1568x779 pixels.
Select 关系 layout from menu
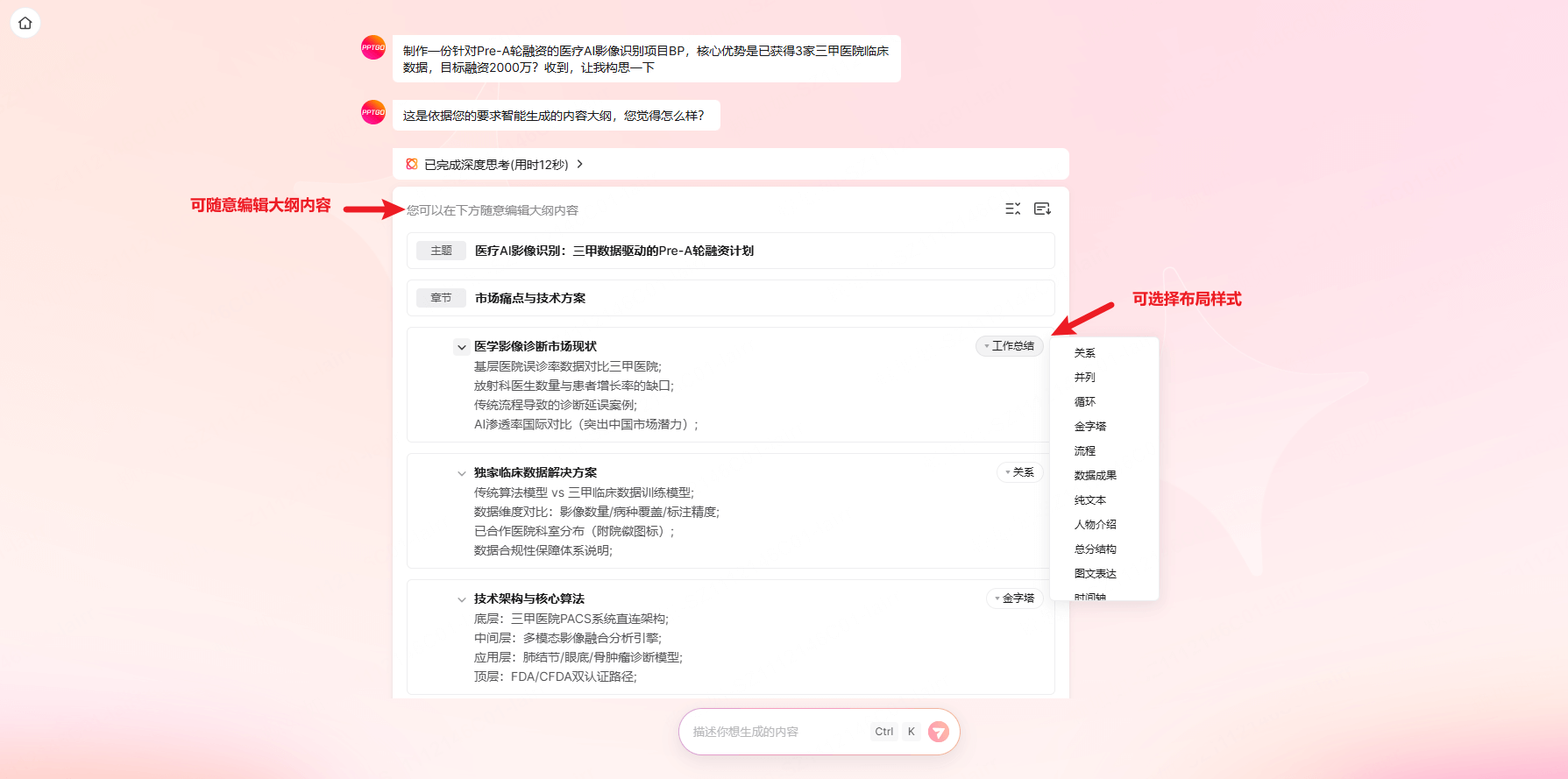click(x=1085, y=353)
